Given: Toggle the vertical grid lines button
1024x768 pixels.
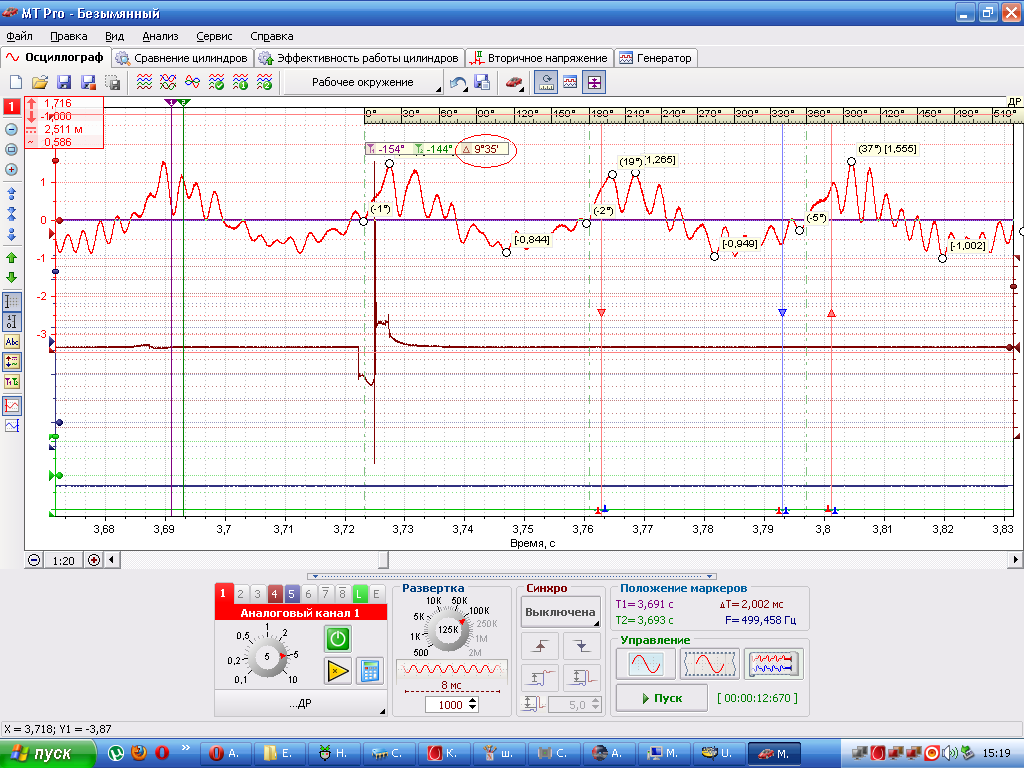Looking at the screenshot, I should [x=12, y=302].
